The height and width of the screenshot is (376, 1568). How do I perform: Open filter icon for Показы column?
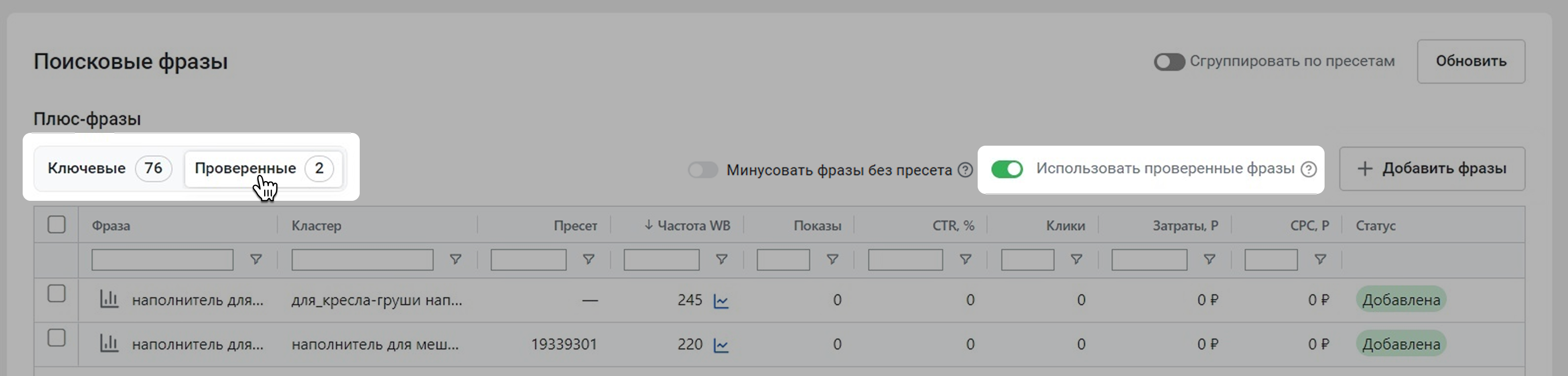(832, 260)
